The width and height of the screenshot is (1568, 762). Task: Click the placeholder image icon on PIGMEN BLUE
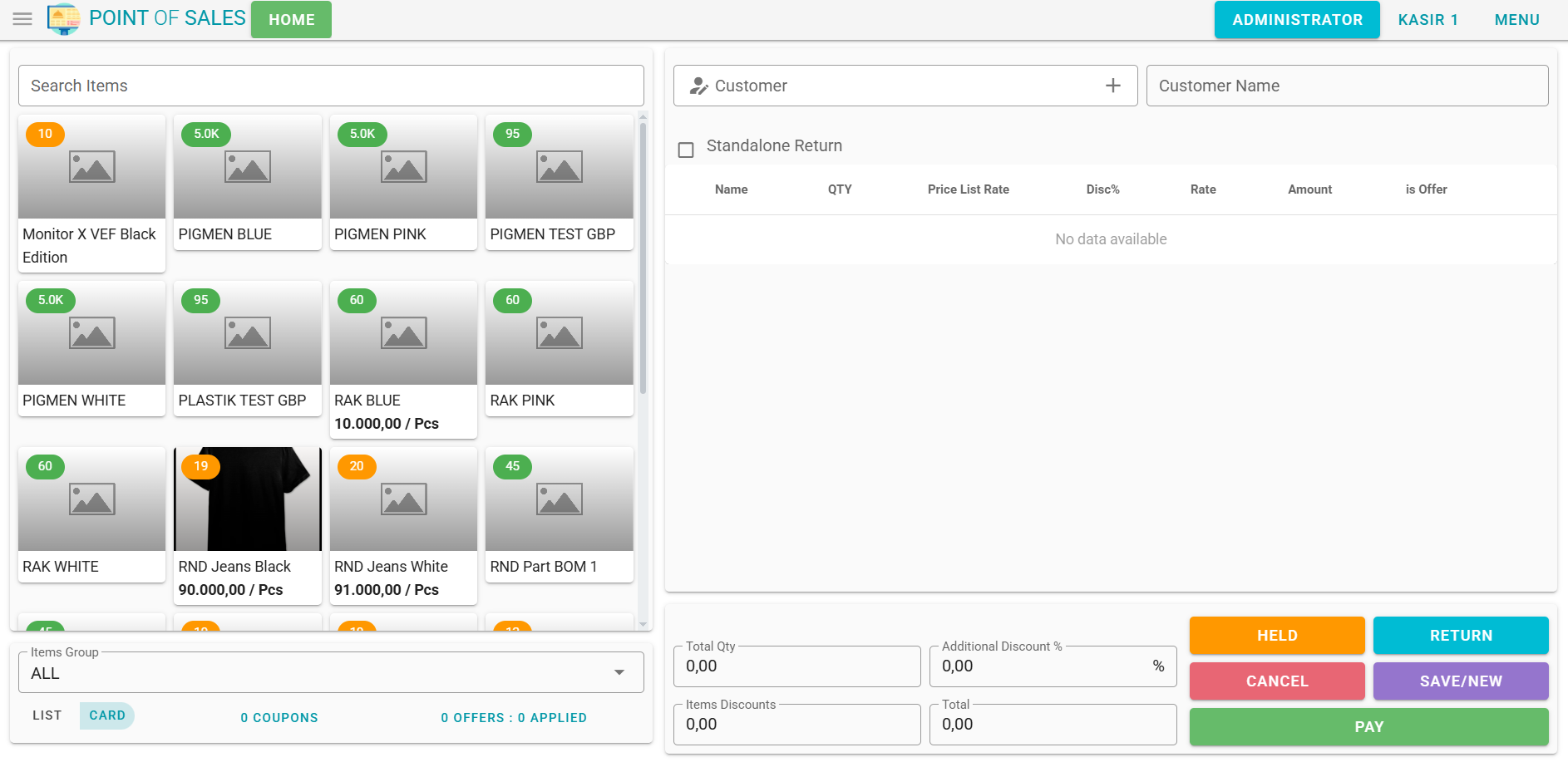click(x=247, y=167)
